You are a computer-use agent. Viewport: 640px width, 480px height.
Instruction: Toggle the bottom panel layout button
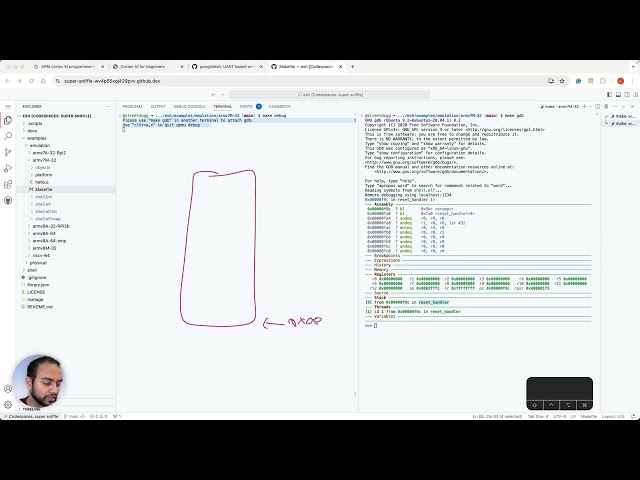coord(618,95)
